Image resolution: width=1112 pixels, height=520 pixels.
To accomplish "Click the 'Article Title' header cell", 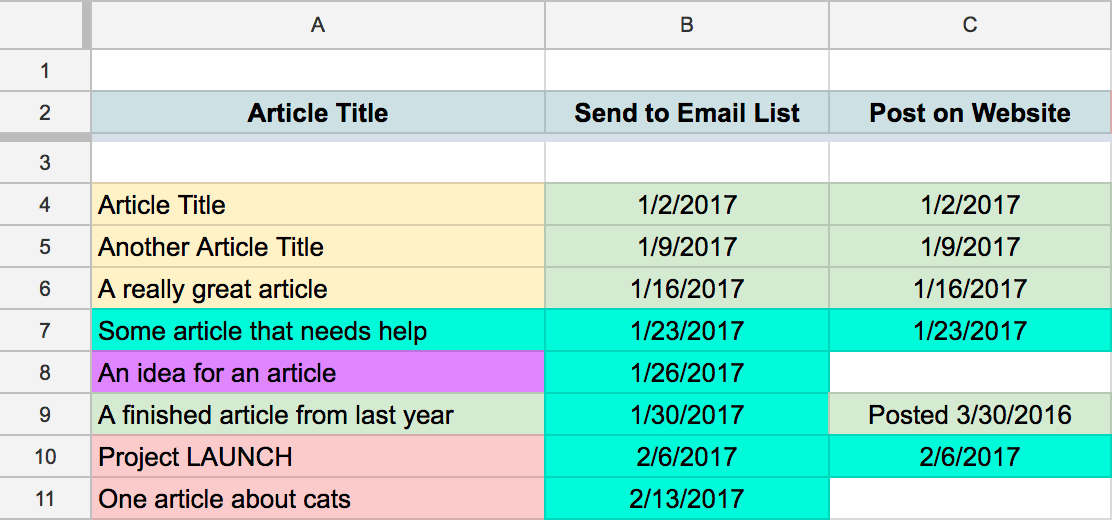I will 318,113.
